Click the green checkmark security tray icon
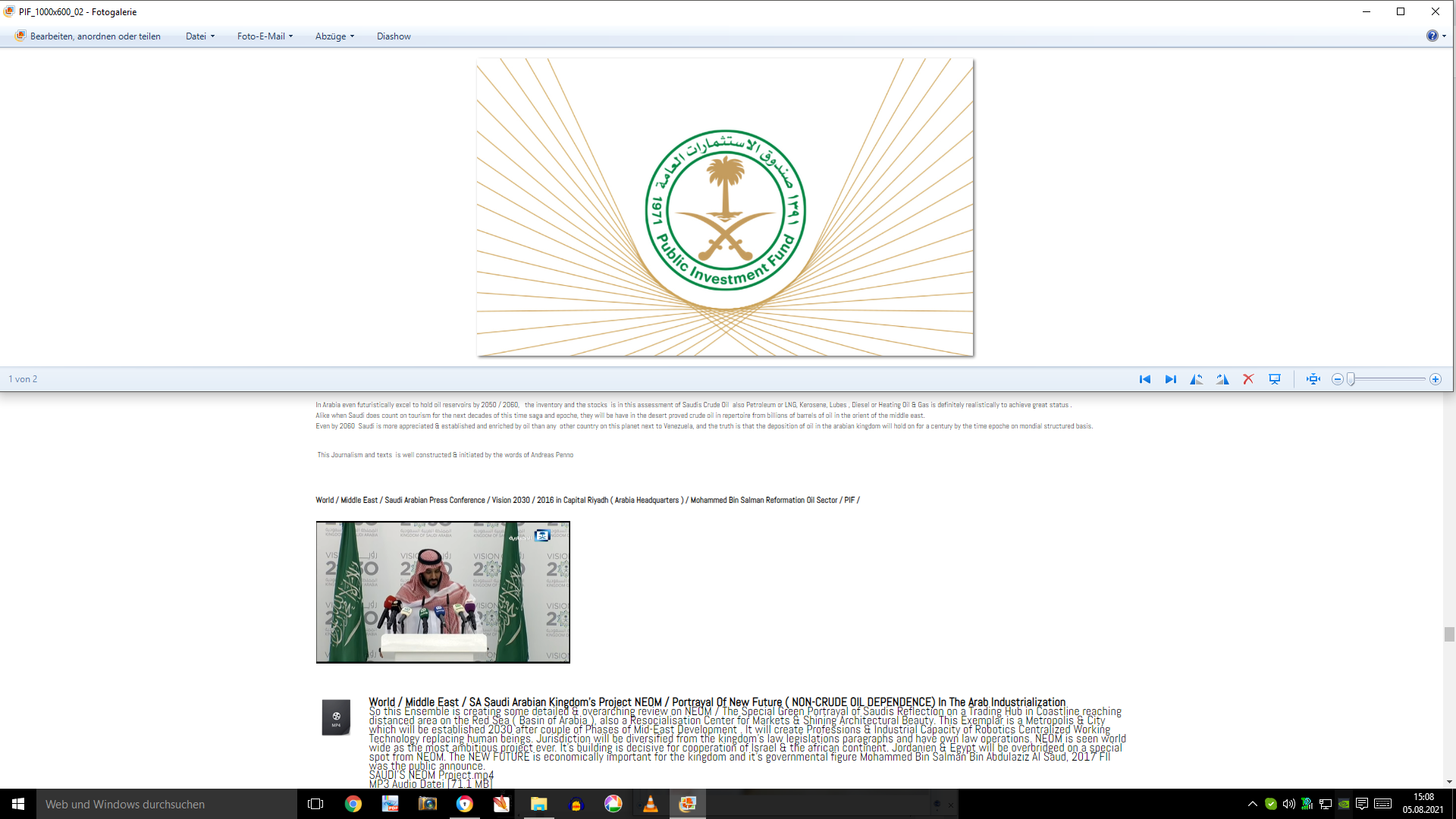This screenshot has width=1456, height=819. [1271, 804]
